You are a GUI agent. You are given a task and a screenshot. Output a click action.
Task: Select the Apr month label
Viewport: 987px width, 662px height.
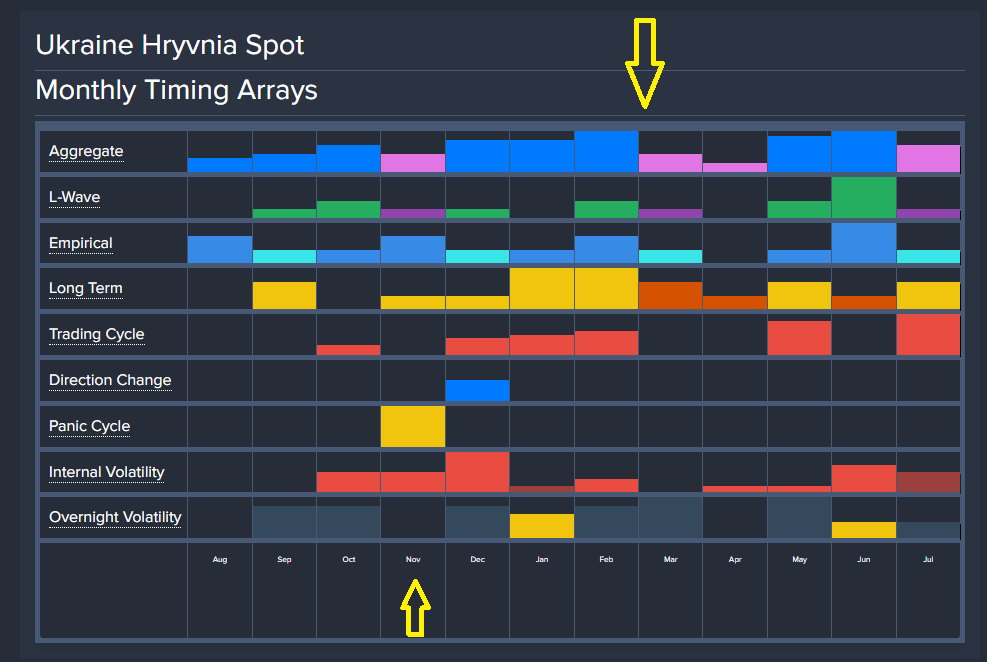pyautogui.click(x=735, y=559)
